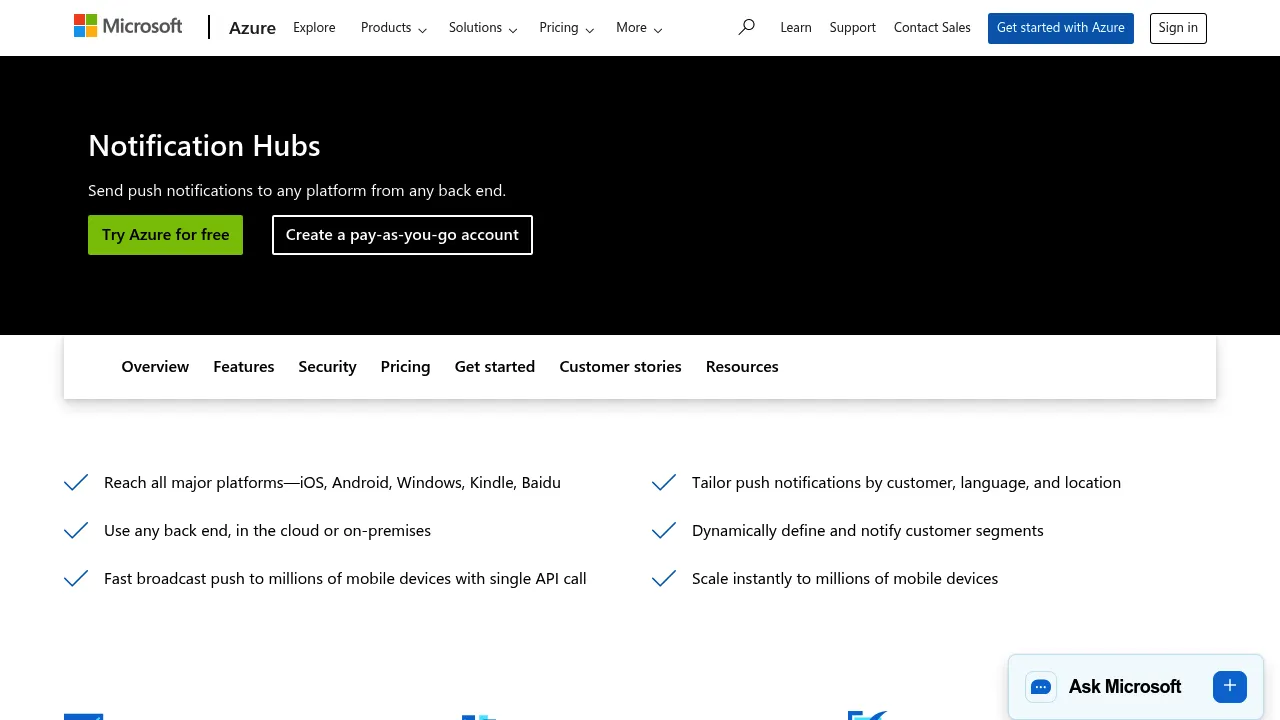1280x720 pixels.
Task: Open the search magnifier icon
Action: (746, 27)
